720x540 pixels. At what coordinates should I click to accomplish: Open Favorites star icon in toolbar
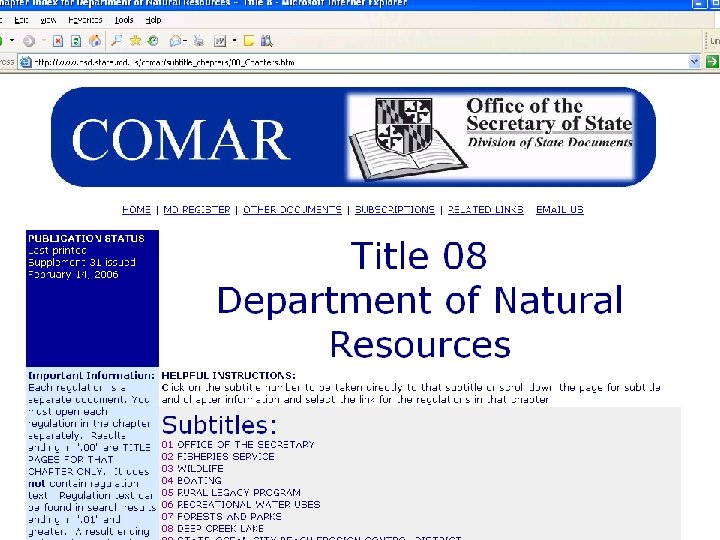click(x=135, y=41)
